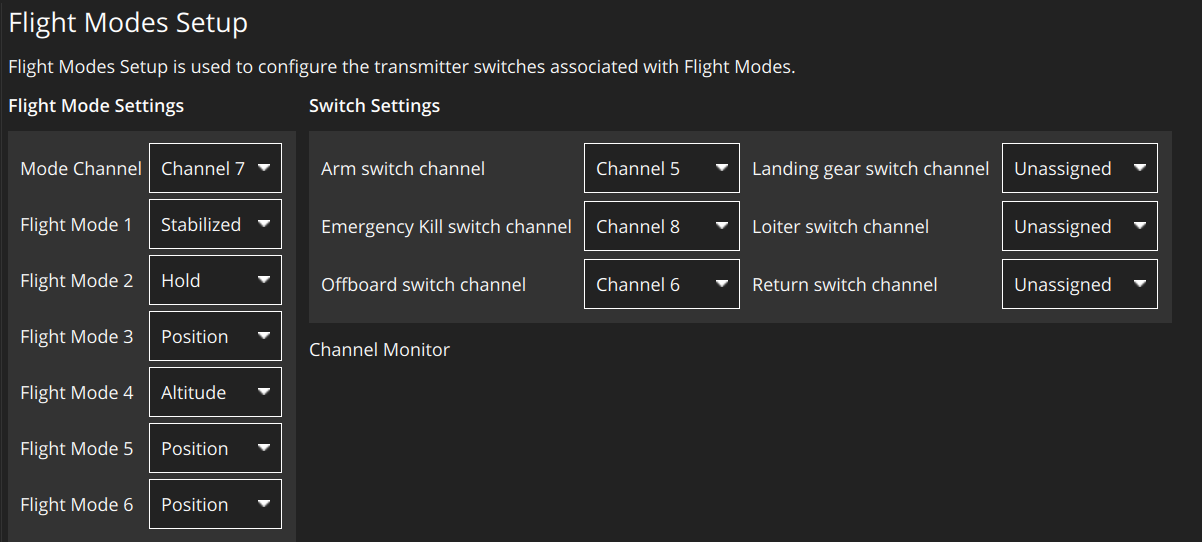Open Arm switch channel dropdown
1202x542 pixels.
point(662,168)
